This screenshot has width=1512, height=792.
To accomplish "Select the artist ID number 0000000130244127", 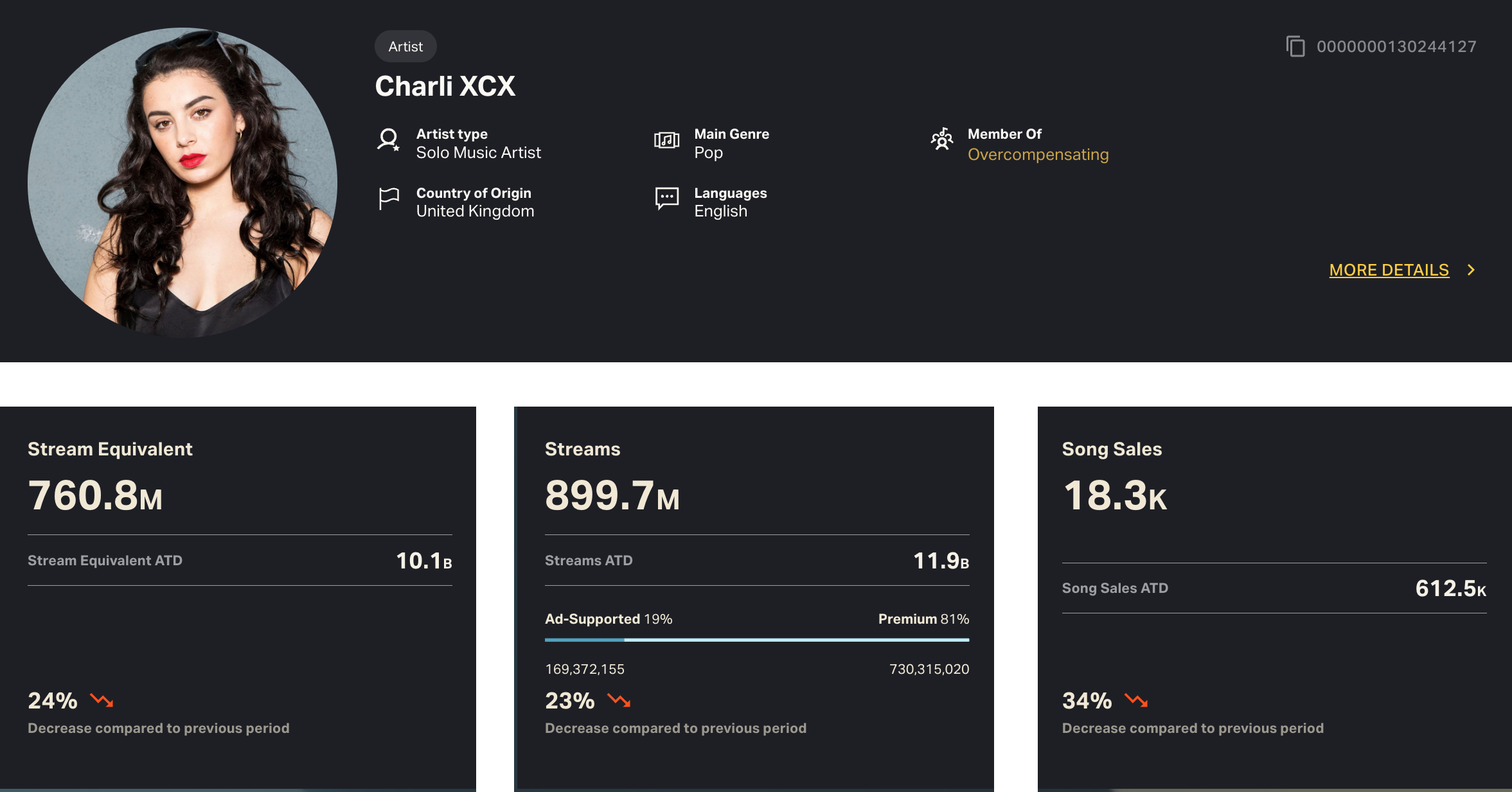I will pos(1396,46).
